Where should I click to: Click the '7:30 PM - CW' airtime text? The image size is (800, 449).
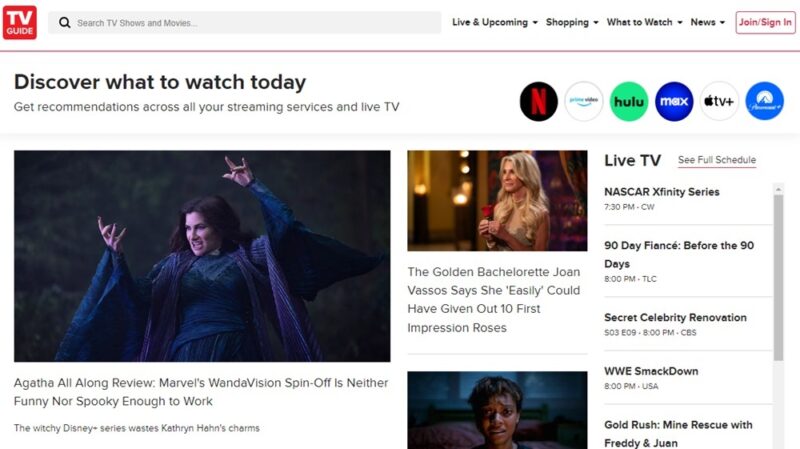click(x=629, y=207)
